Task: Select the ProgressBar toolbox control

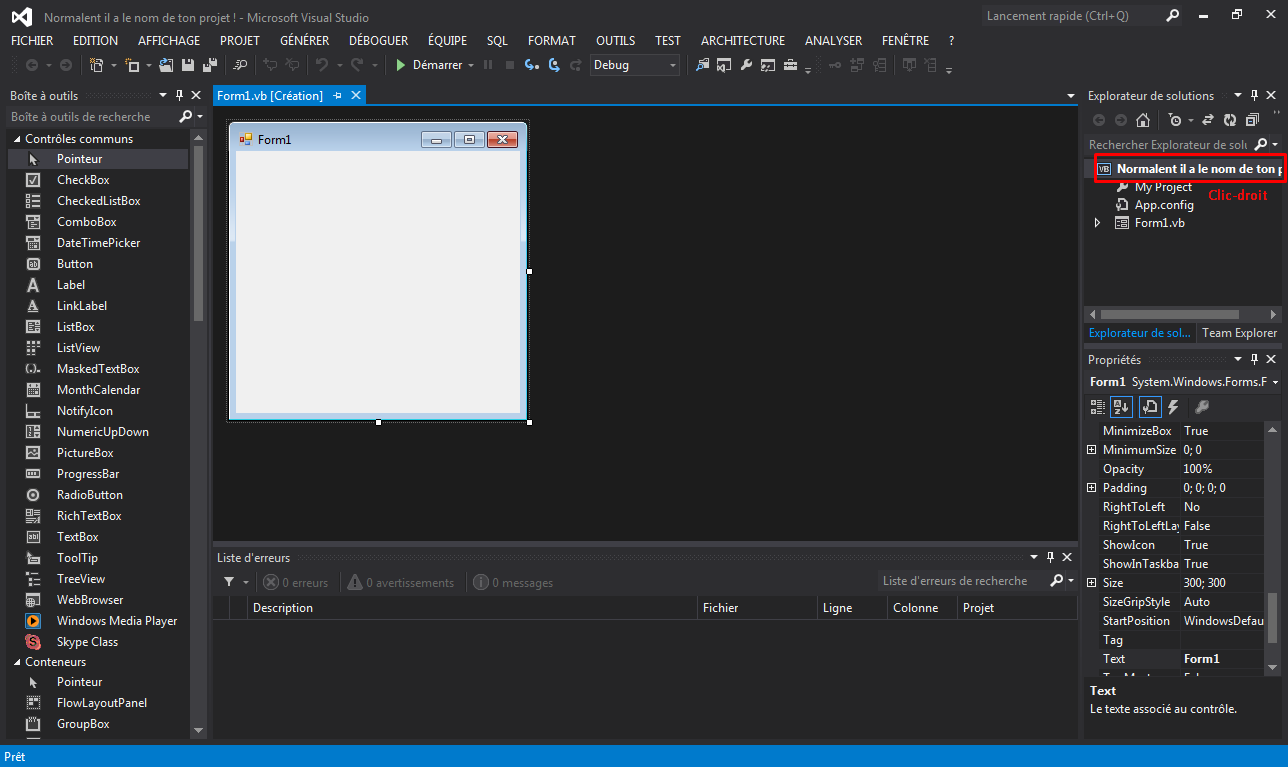Action: coord(98,474)
